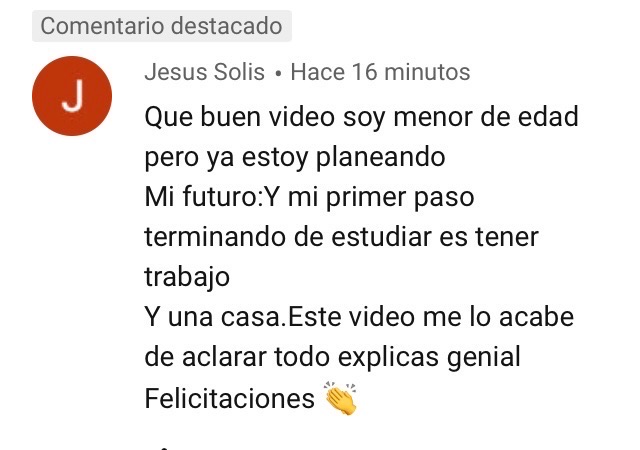Click the word 'trabajo' in the comment
Viewport: 640px width, 450px height.
pos(187,277)
